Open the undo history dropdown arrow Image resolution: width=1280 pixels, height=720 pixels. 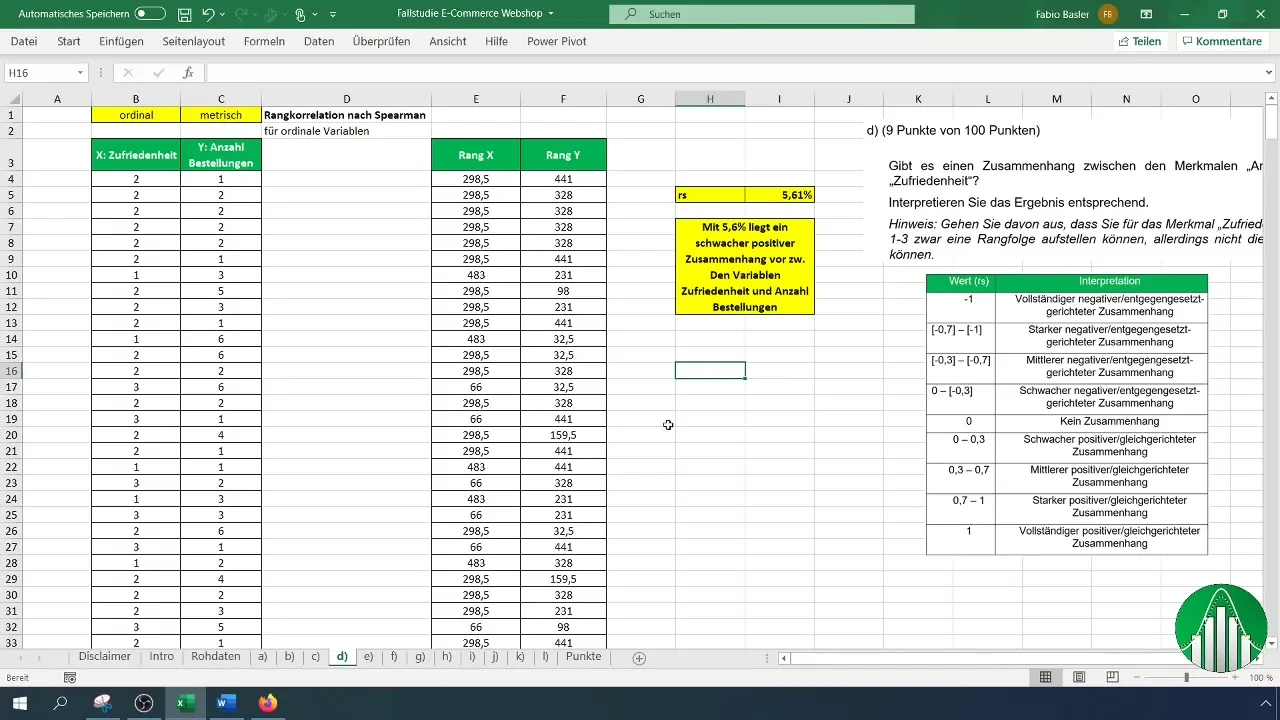pos(225,15)
